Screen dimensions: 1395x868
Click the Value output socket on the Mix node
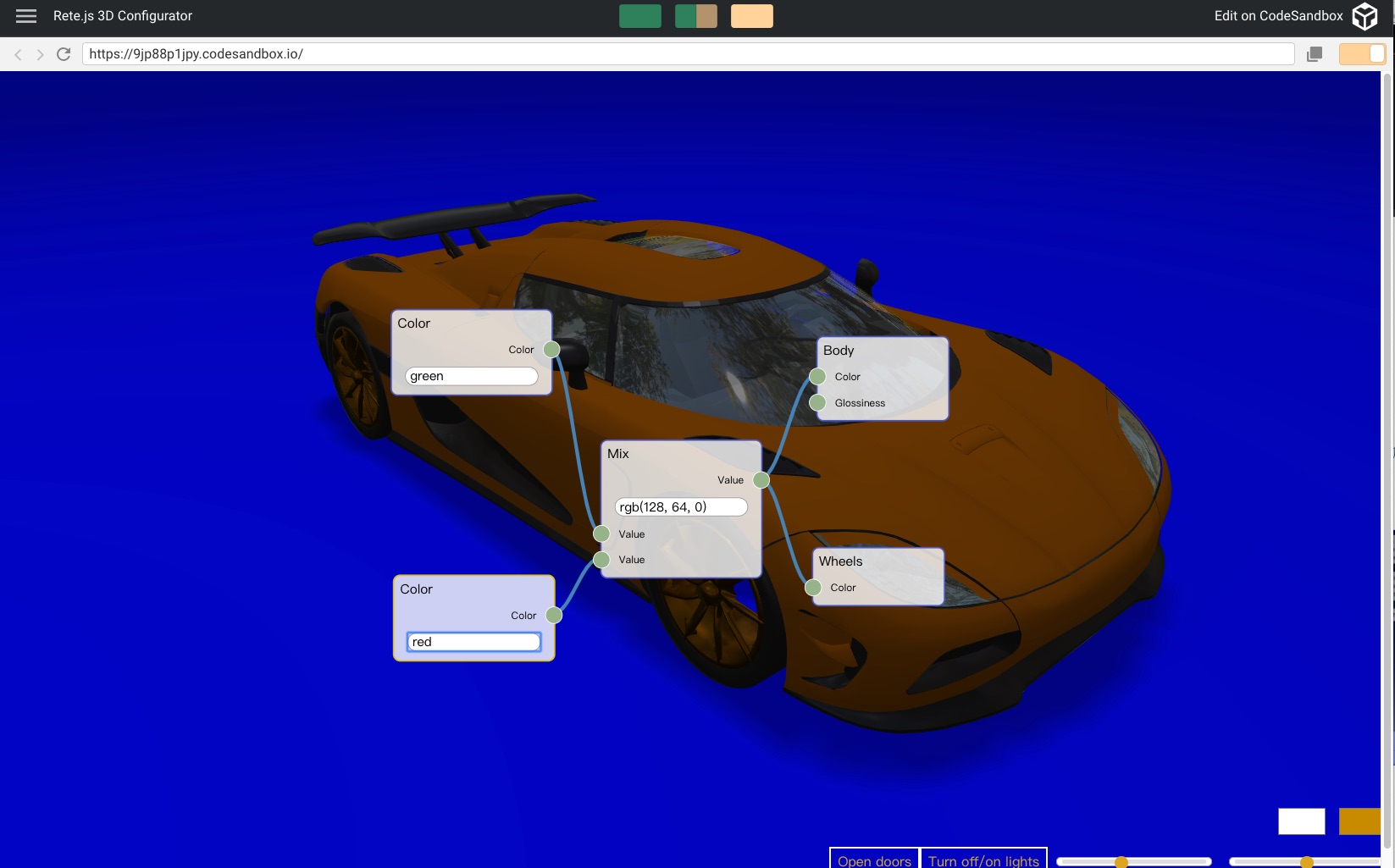[x=761, y=479]
